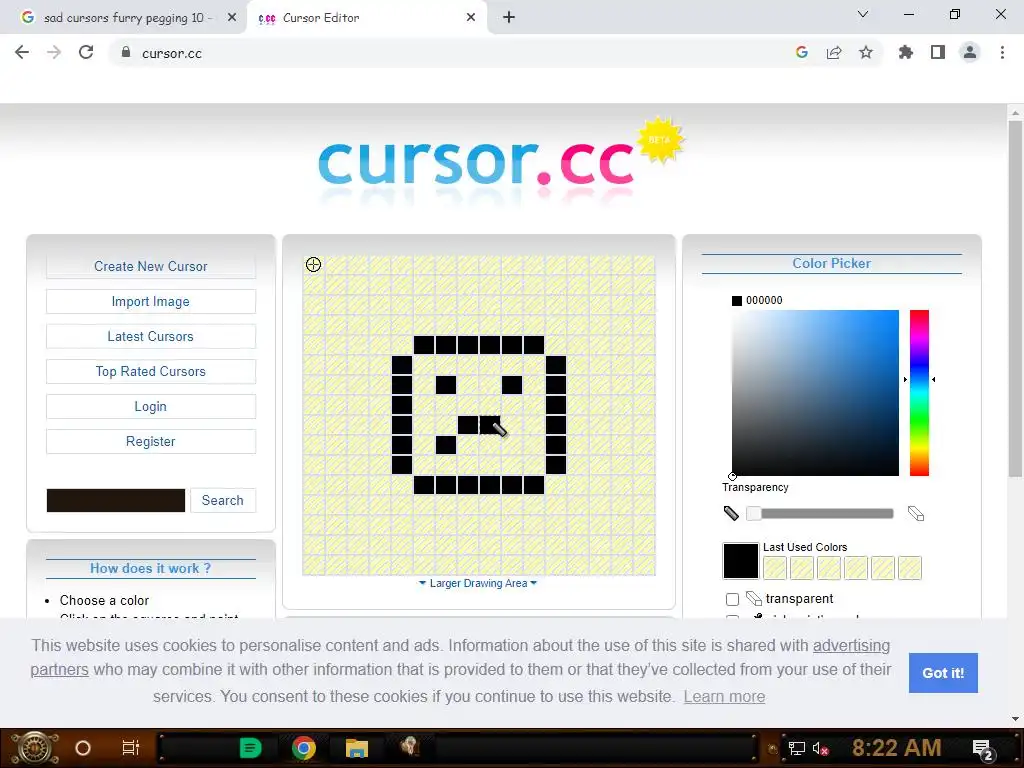Open Task View in the taskbar
1024x768 pixels.
click(x=131, y=748)
